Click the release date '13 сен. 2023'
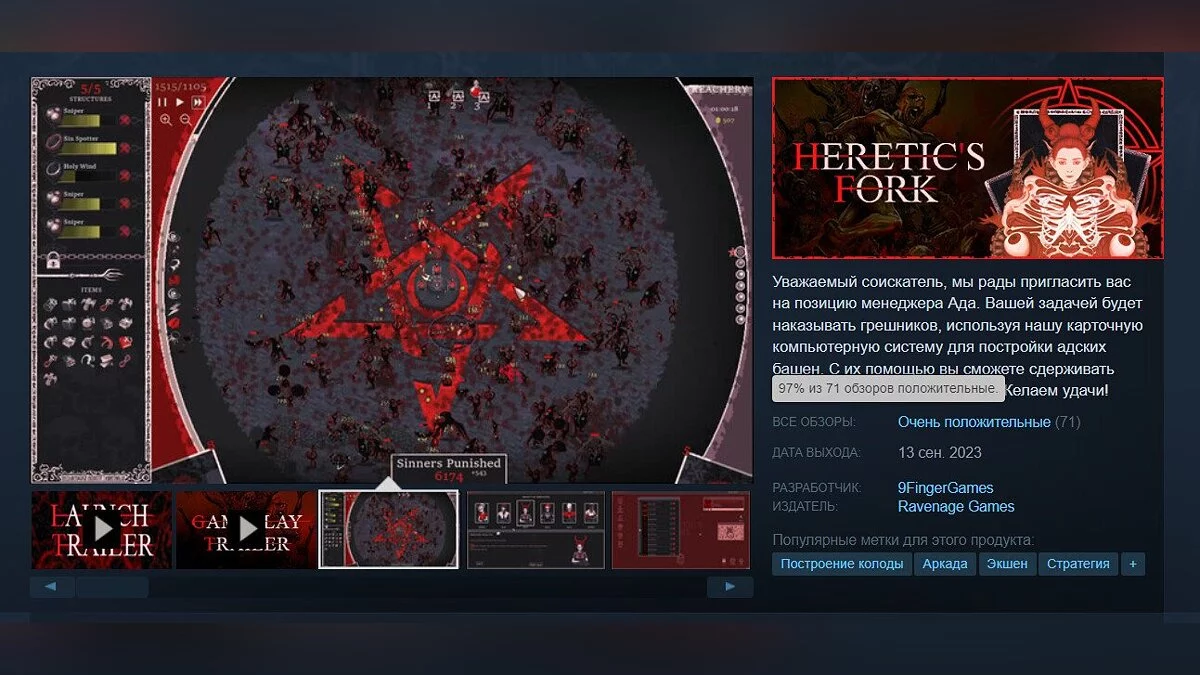This screenshot has width=1200, height=675. coord(940,452)
